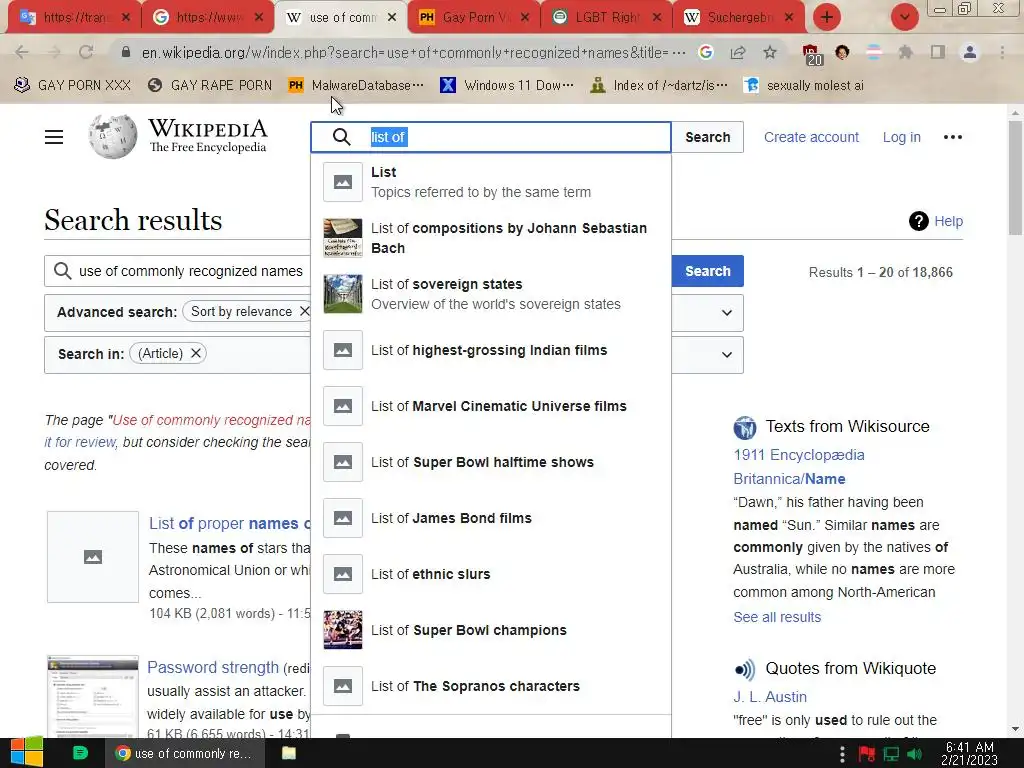Click the share page icon in the address bar
The height and width of the screenshot is (768, 1024).
(738, 52)
